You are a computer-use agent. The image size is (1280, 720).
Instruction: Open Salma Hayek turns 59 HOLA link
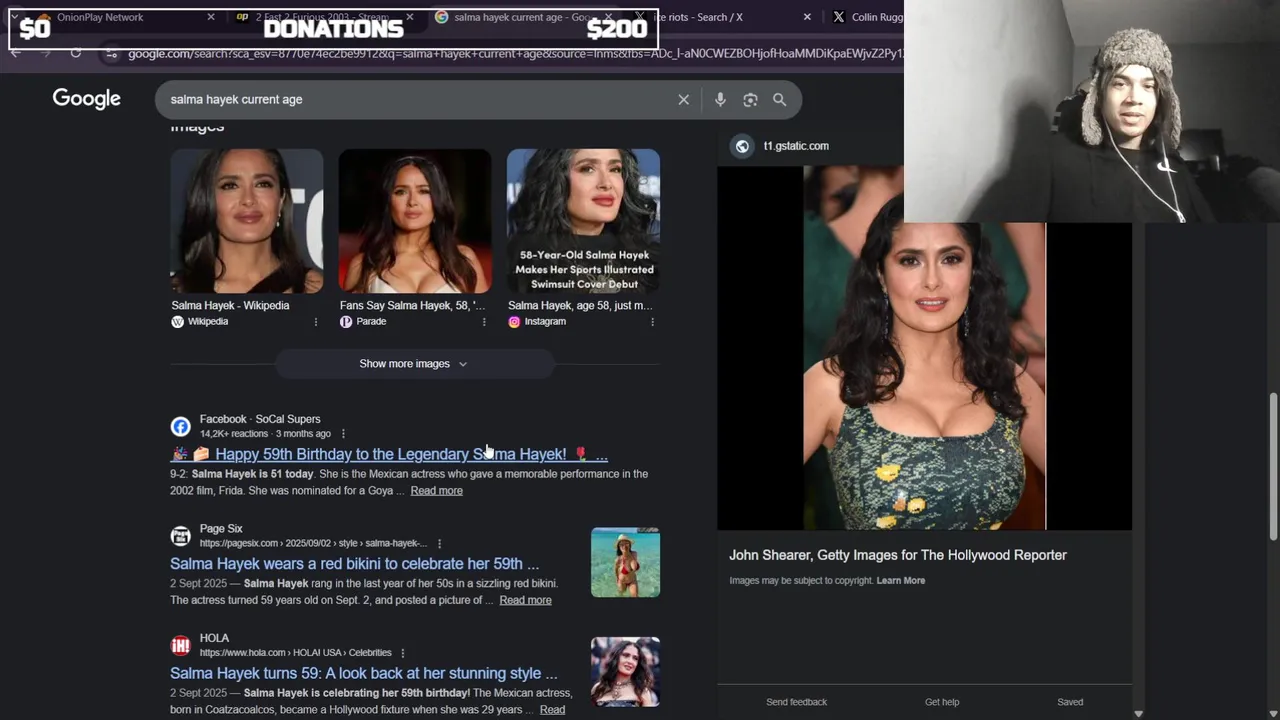click(364, 673)
